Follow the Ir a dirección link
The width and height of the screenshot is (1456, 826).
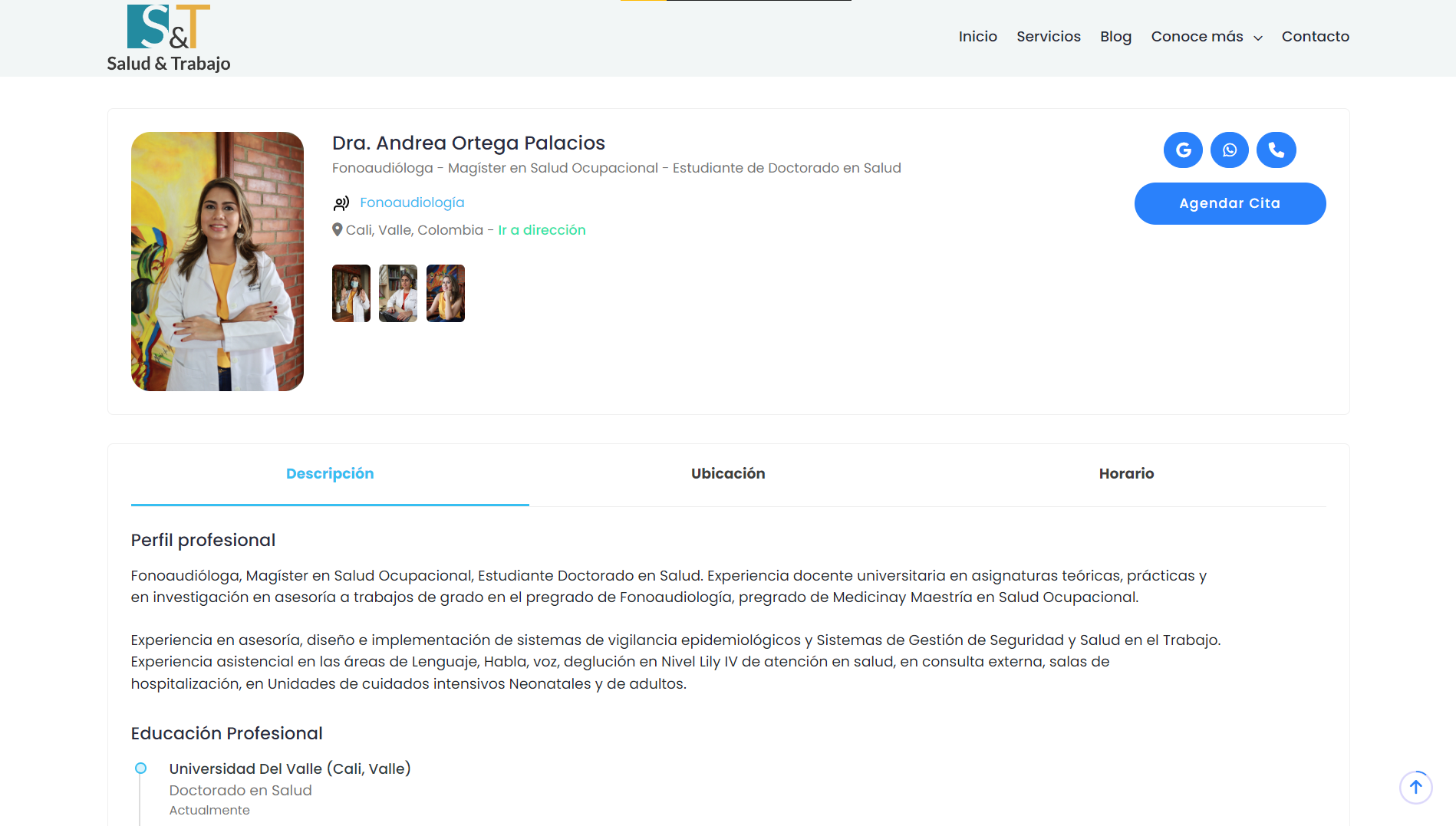[x=542, y=230]
